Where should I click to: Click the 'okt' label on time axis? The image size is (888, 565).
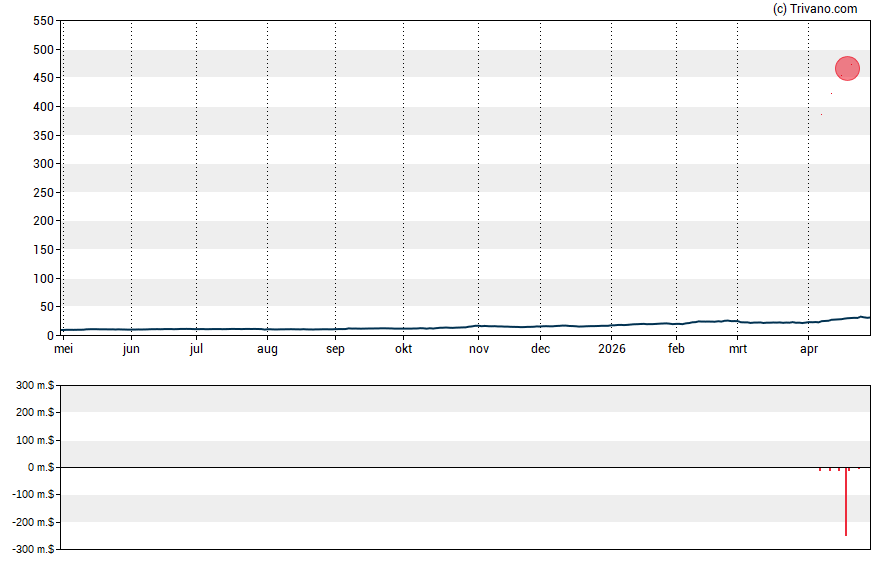(403, 349)
